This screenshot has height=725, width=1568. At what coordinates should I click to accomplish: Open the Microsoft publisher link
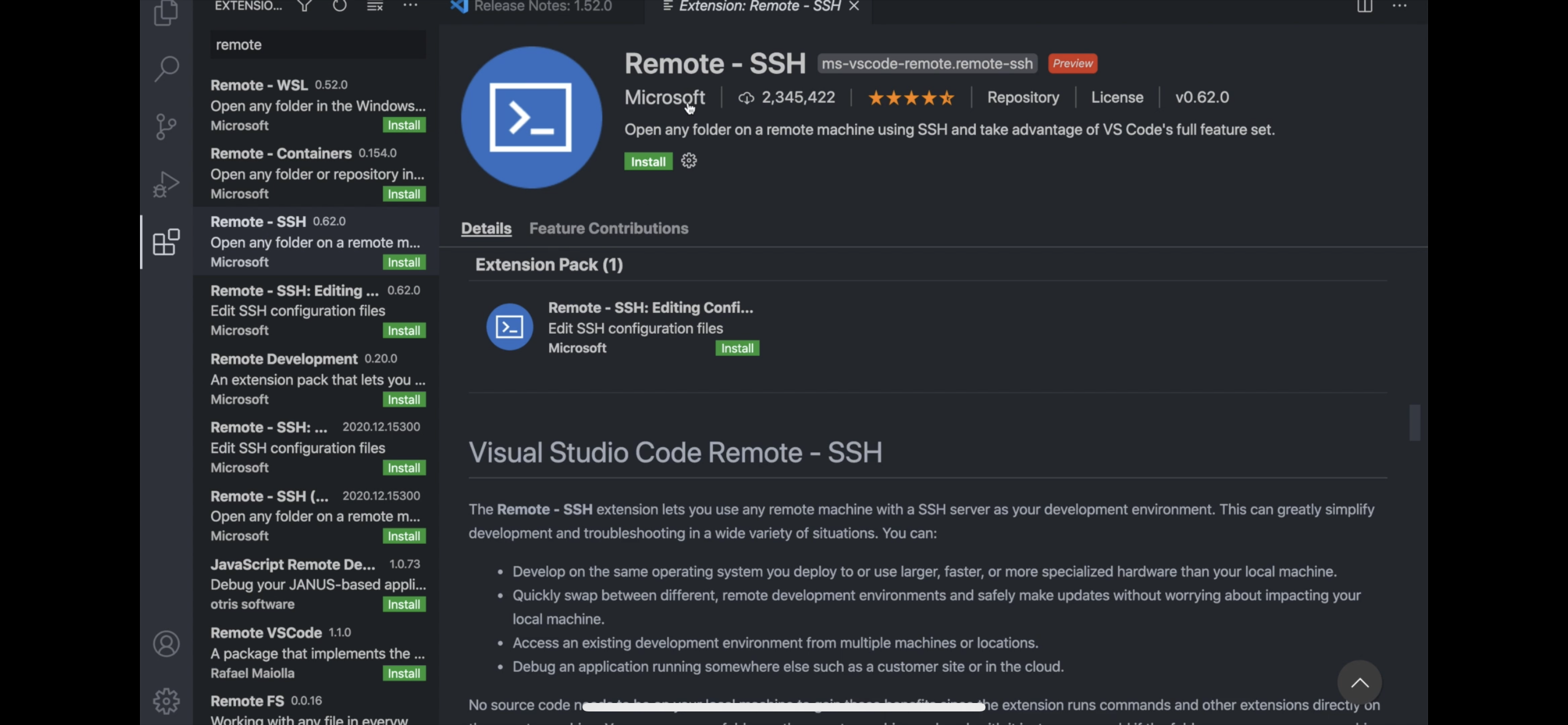665,97
